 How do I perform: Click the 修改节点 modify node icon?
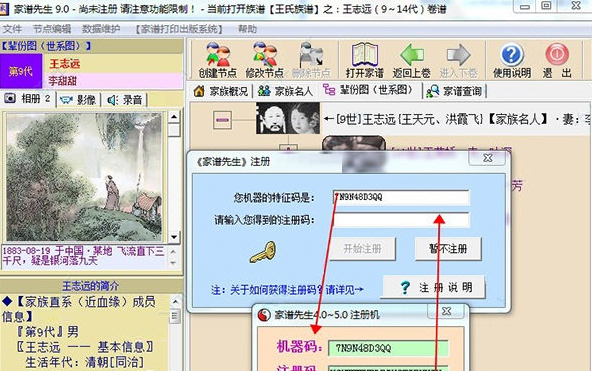point(264,55)
